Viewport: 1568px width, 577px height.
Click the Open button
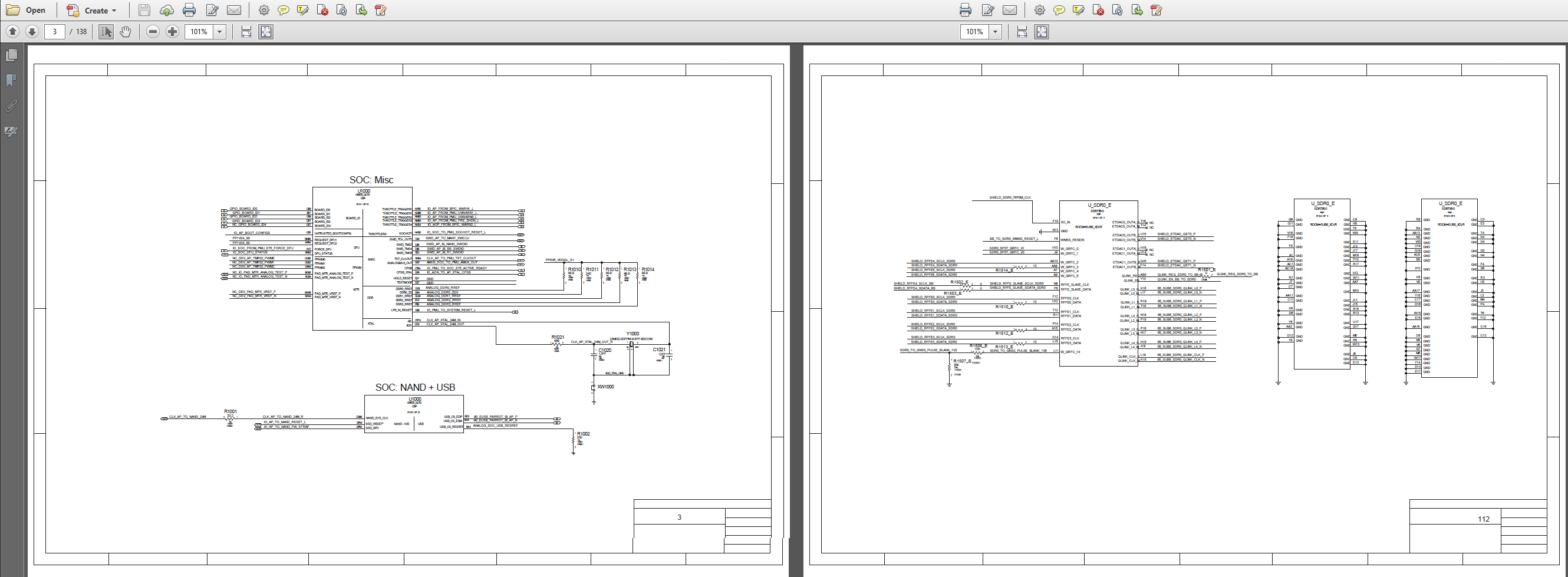(26, 11)
